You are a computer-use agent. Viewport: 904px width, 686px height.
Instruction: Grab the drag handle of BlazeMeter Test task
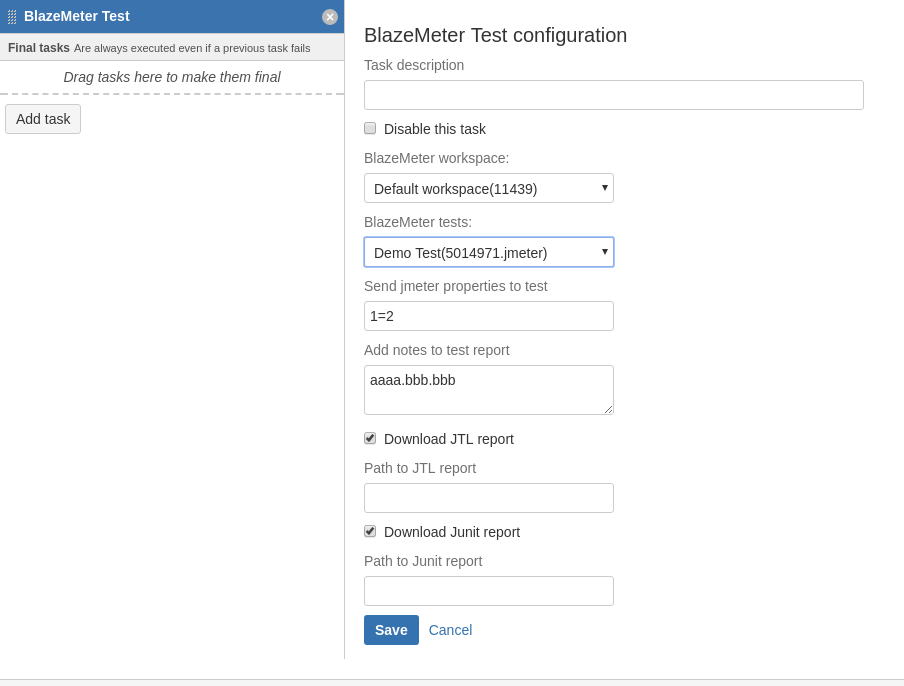(x=12, y=17)
